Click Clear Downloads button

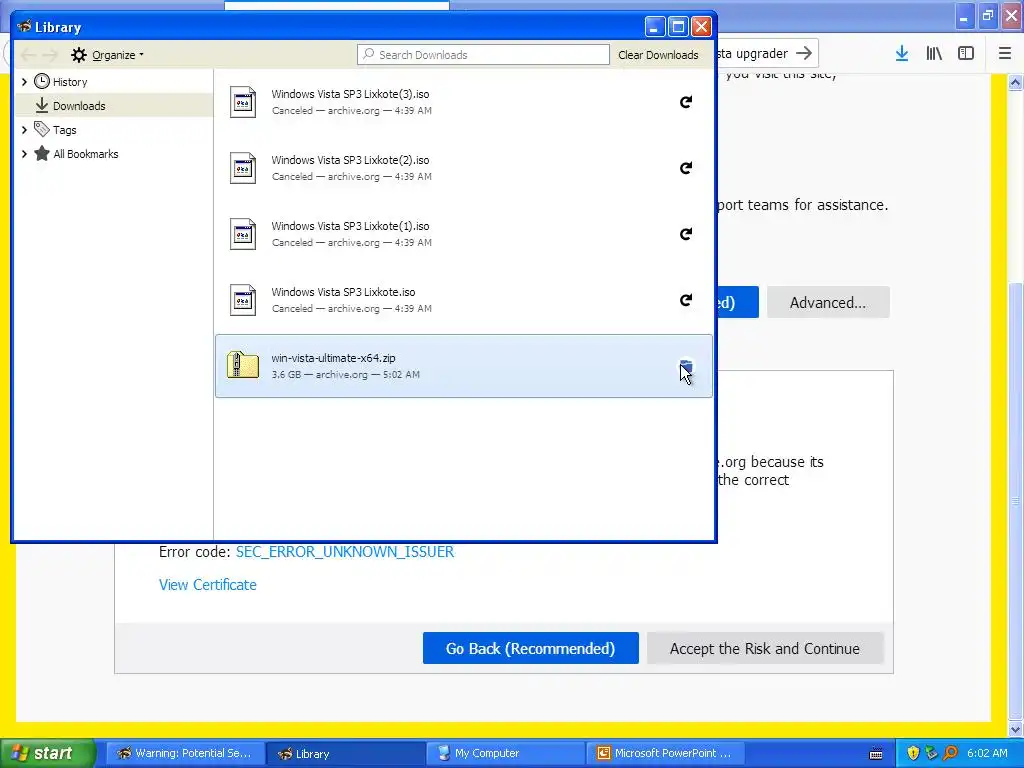coord(658,55)
